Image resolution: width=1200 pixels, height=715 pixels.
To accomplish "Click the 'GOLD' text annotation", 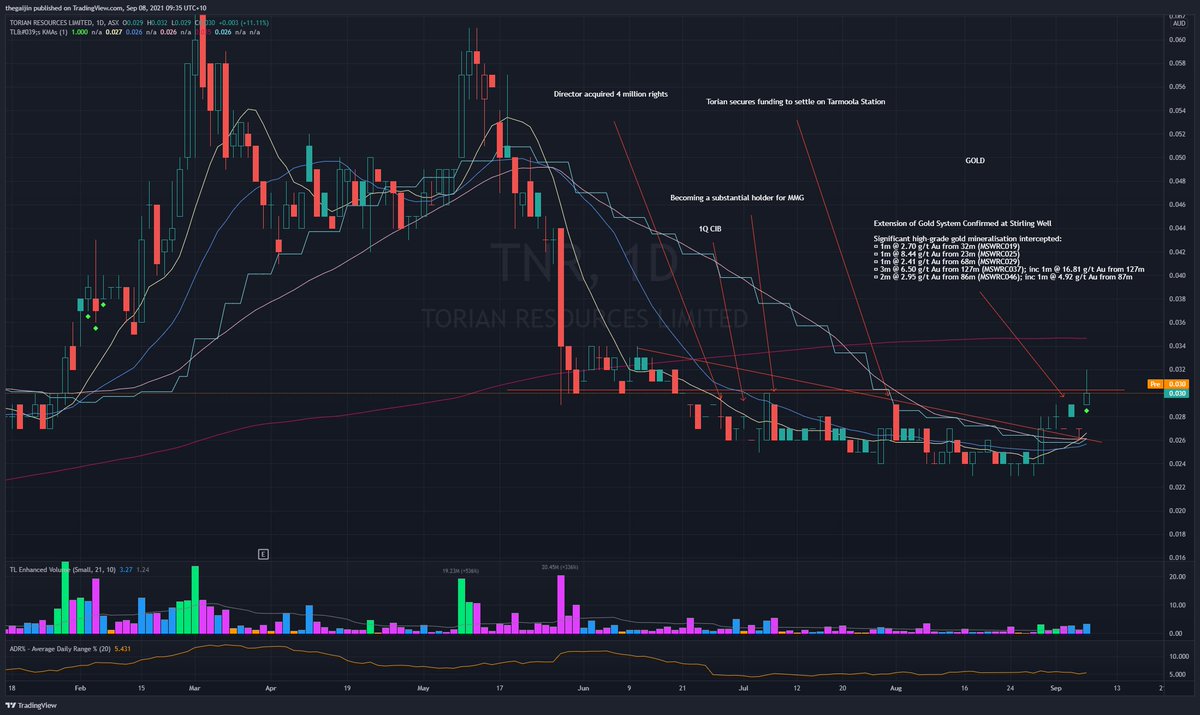I will (x=975, y=160).
